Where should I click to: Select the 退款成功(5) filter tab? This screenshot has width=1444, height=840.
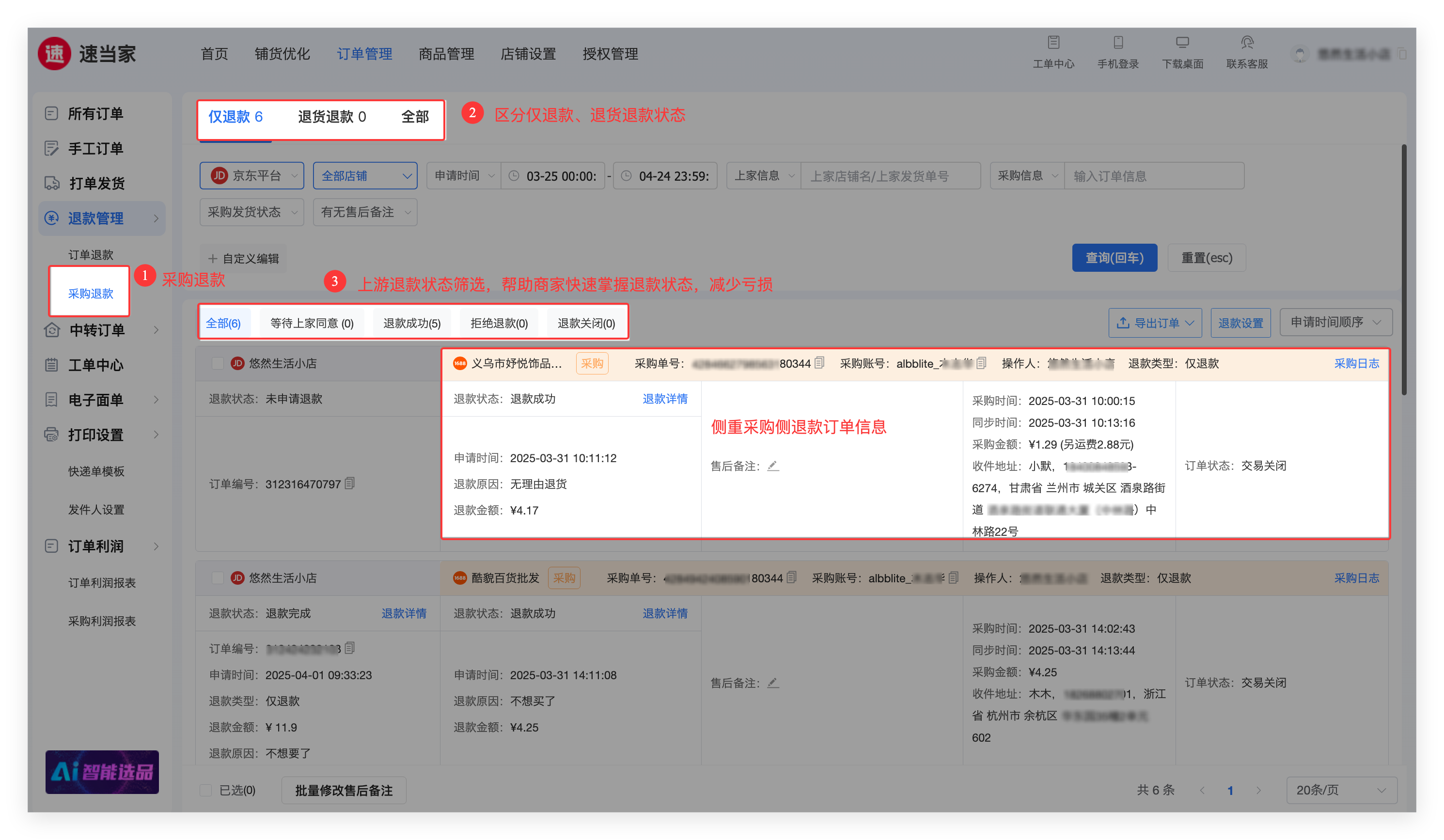tap(411, 323)
